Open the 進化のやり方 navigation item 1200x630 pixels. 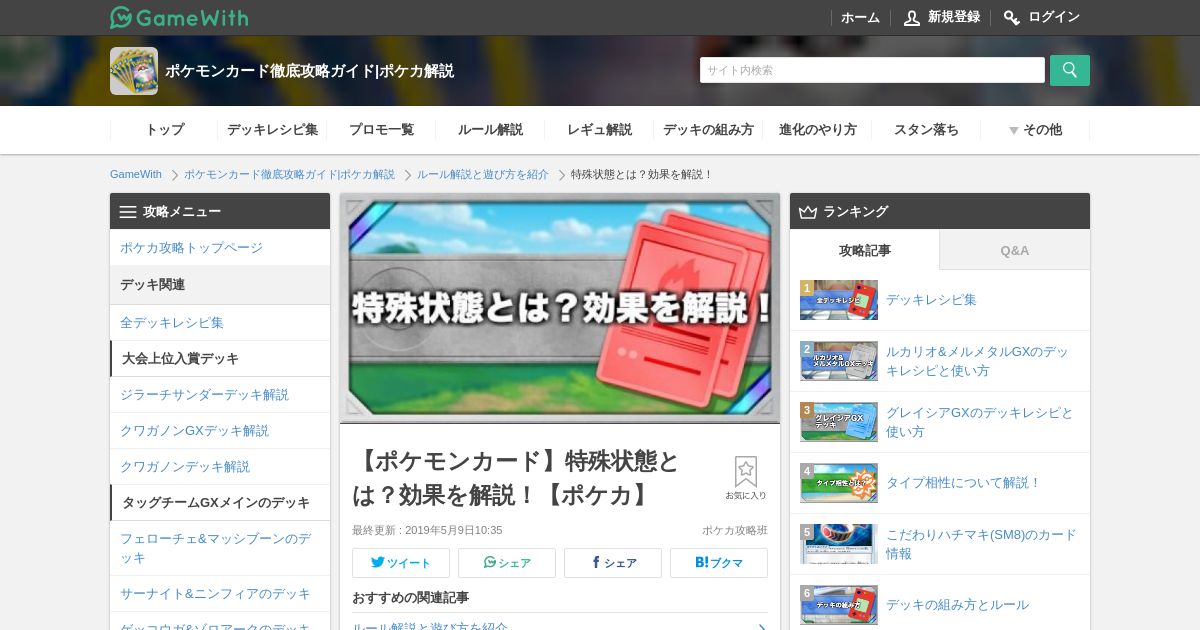tap(817, 130)
